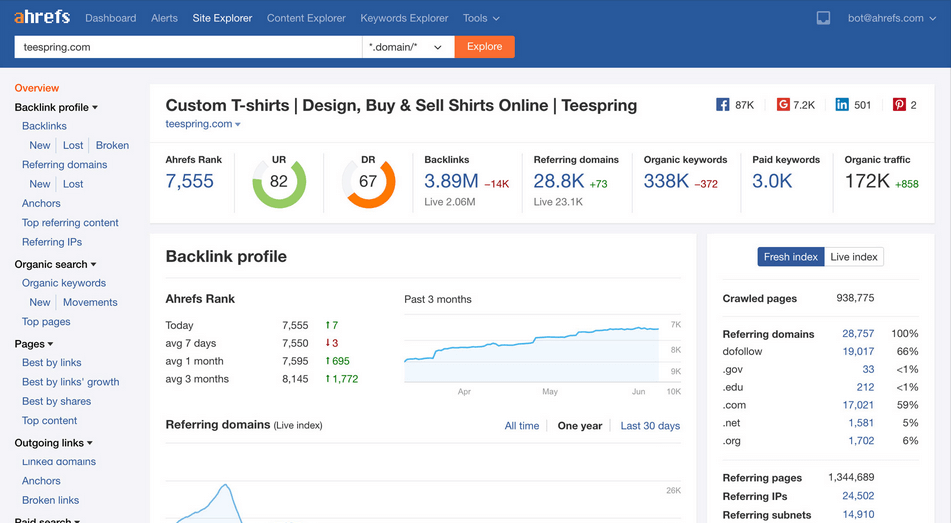
Task: Click Organic keywords count 338K
Action: tap(666, 181)
